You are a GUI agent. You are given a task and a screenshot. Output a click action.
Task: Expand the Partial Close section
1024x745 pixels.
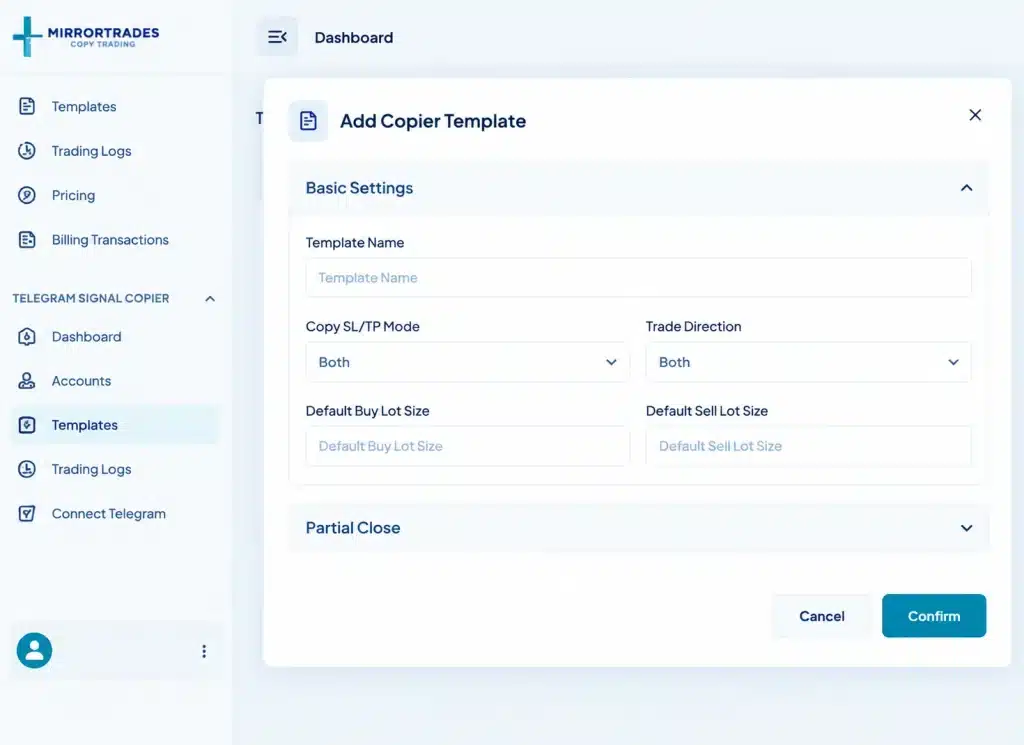[x=639, y=528]
